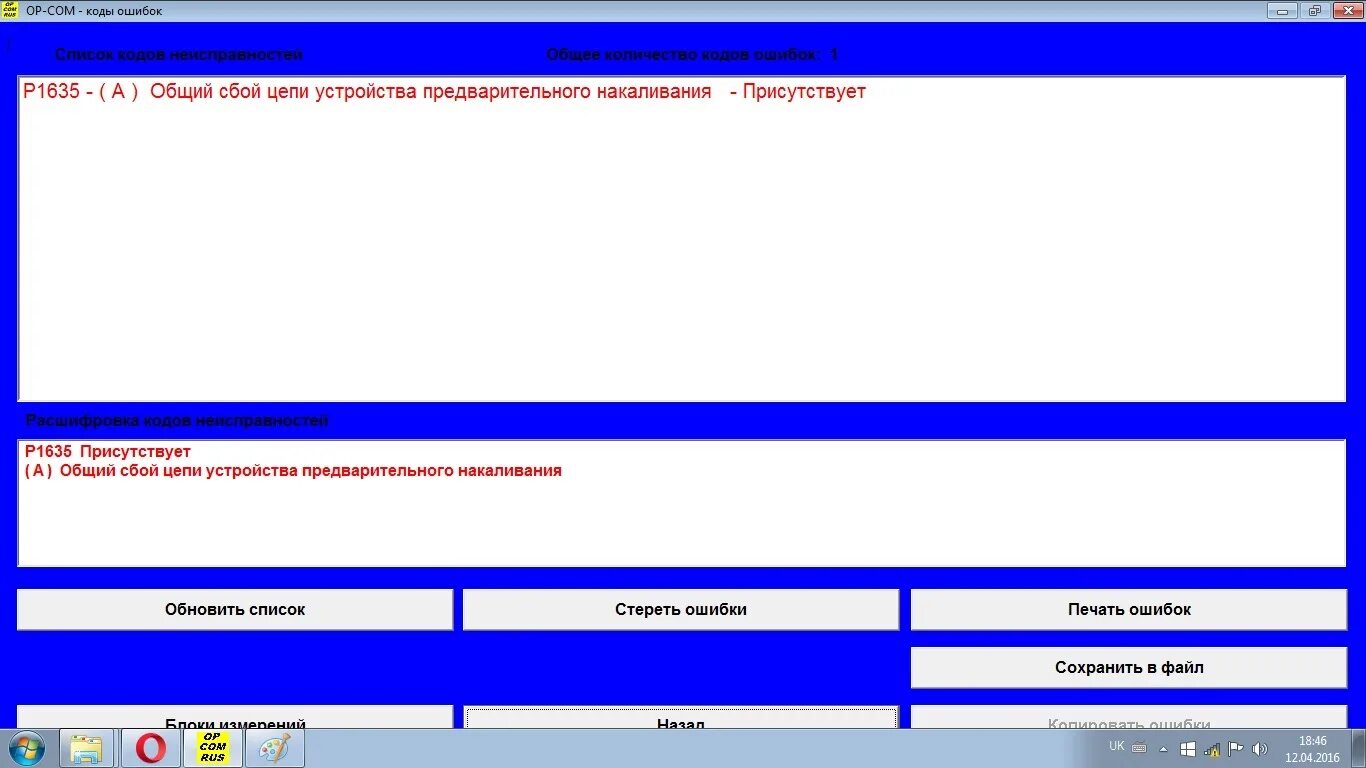Open the volume speaker tray icon
The width and height of the screenshot is (1366, 768).
(1260, 749)
